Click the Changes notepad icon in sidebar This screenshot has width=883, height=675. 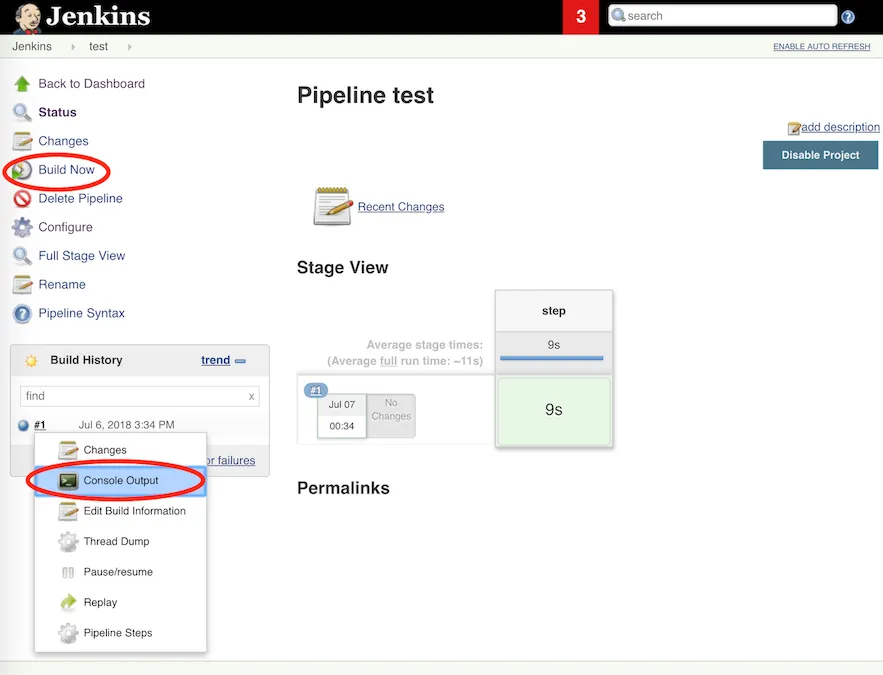pyautogui.click(x=23, y=141)
